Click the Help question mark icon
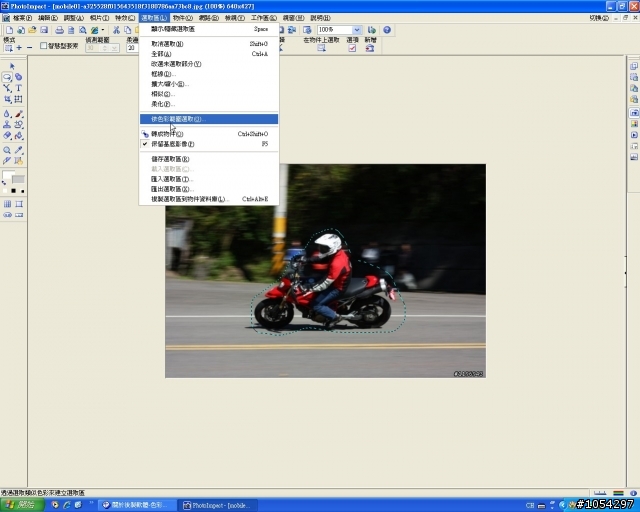This screenshot has width=640, height=512. point(387,30)
